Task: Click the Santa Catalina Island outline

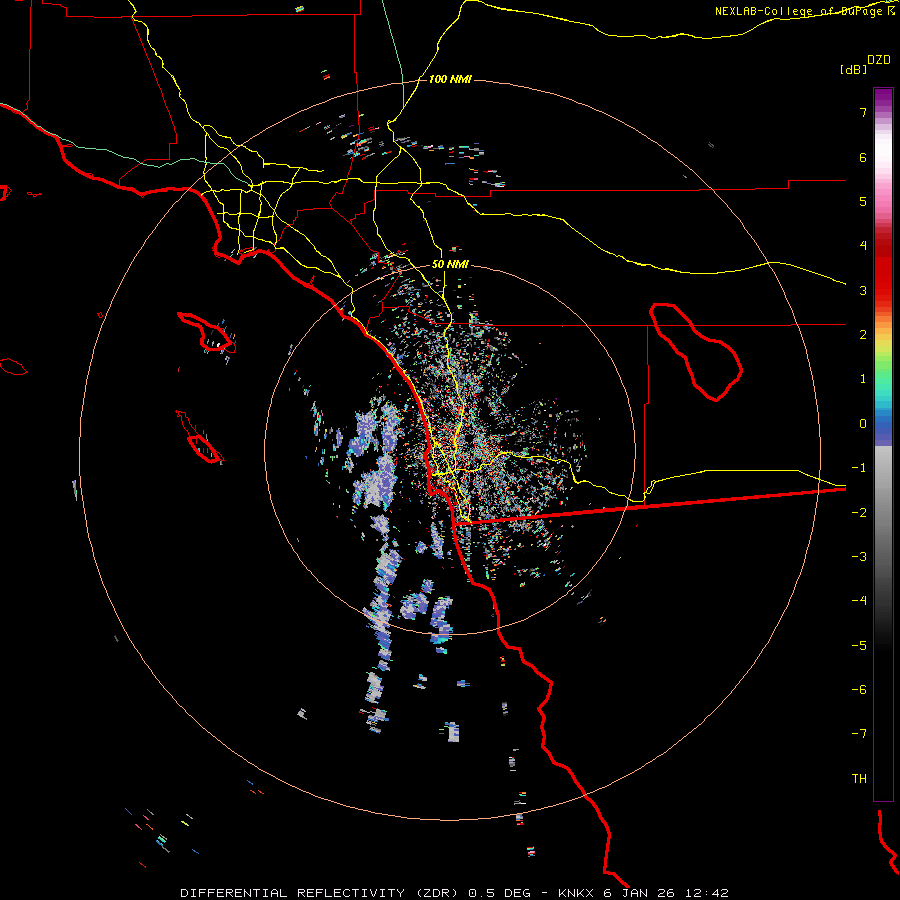Action: point(207,332)
